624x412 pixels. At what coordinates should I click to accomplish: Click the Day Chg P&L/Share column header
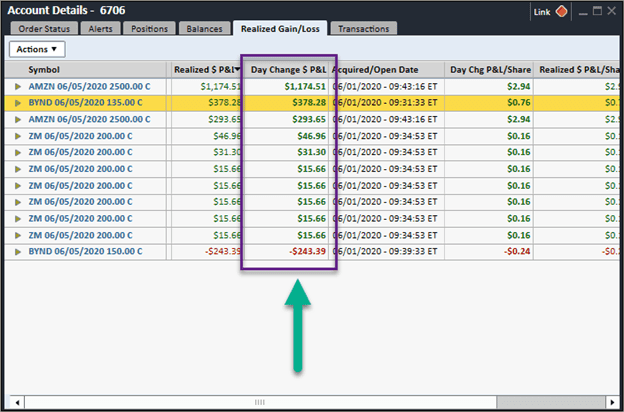click(x=490, y=70)
